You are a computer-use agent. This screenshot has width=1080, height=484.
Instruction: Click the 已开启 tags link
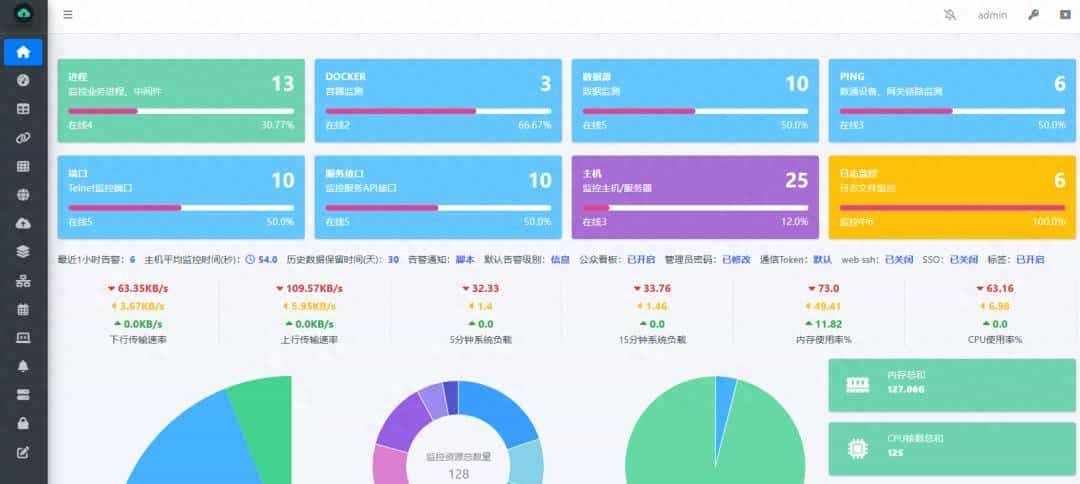[1030, 260]
